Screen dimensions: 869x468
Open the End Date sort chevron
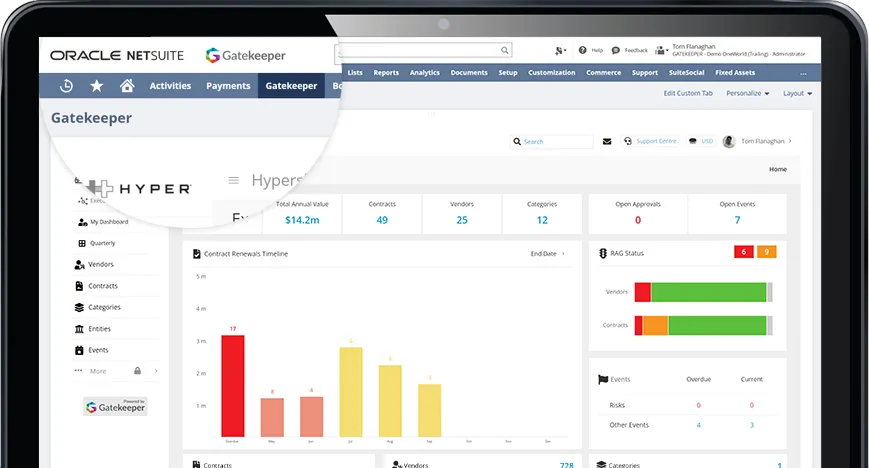[x=564, y=253]
